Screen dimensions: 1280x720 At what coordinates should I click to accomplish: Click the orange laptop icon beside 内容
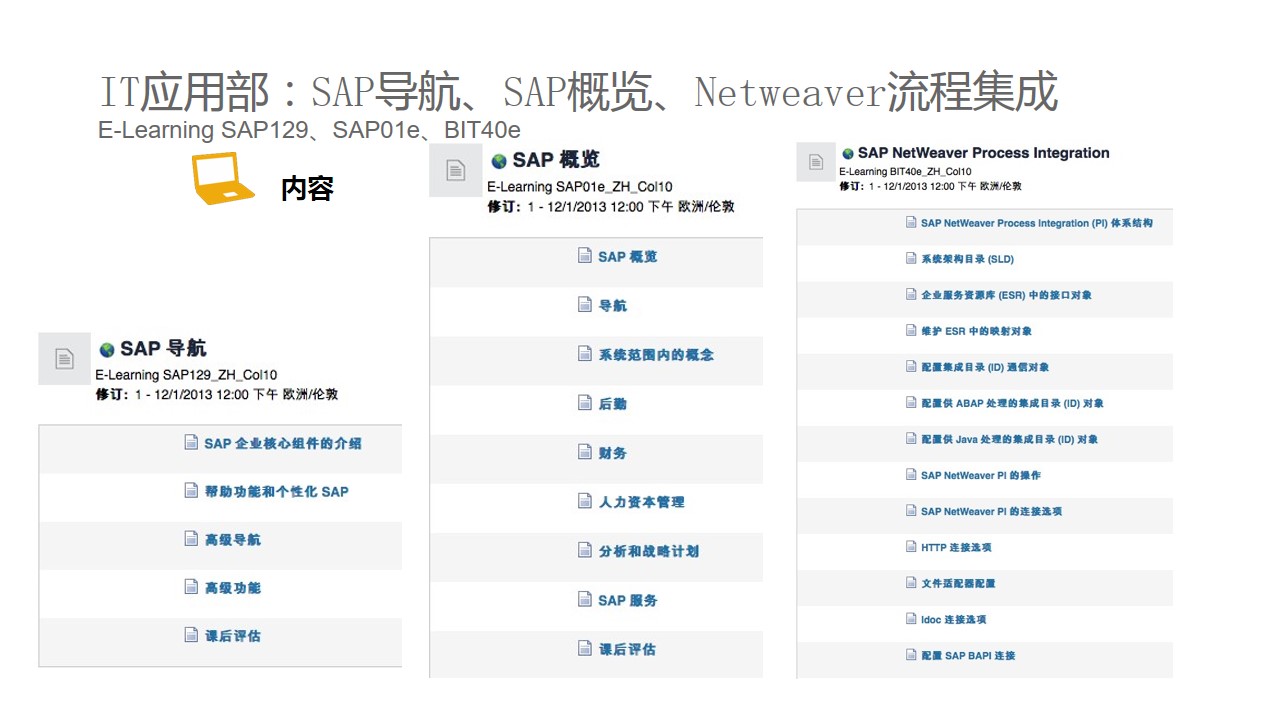tap(223, 178)
